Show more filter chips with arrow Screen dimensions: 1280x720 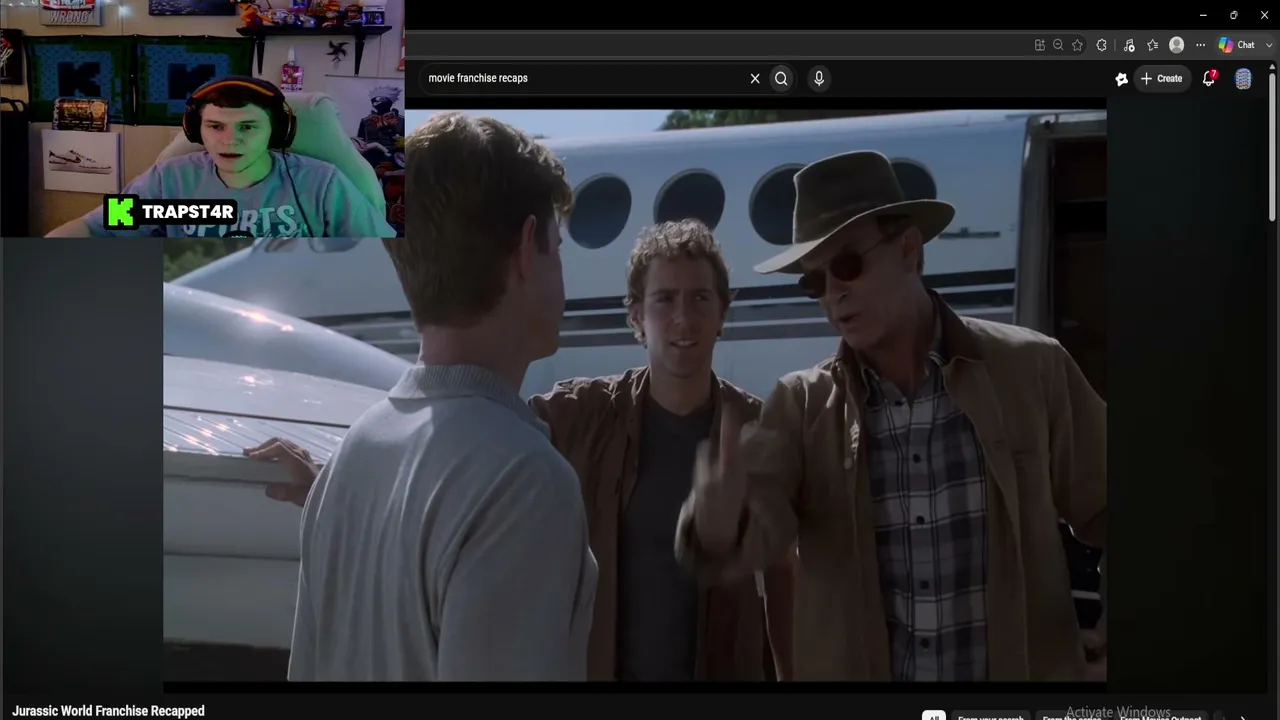[x=1243, y=716]
